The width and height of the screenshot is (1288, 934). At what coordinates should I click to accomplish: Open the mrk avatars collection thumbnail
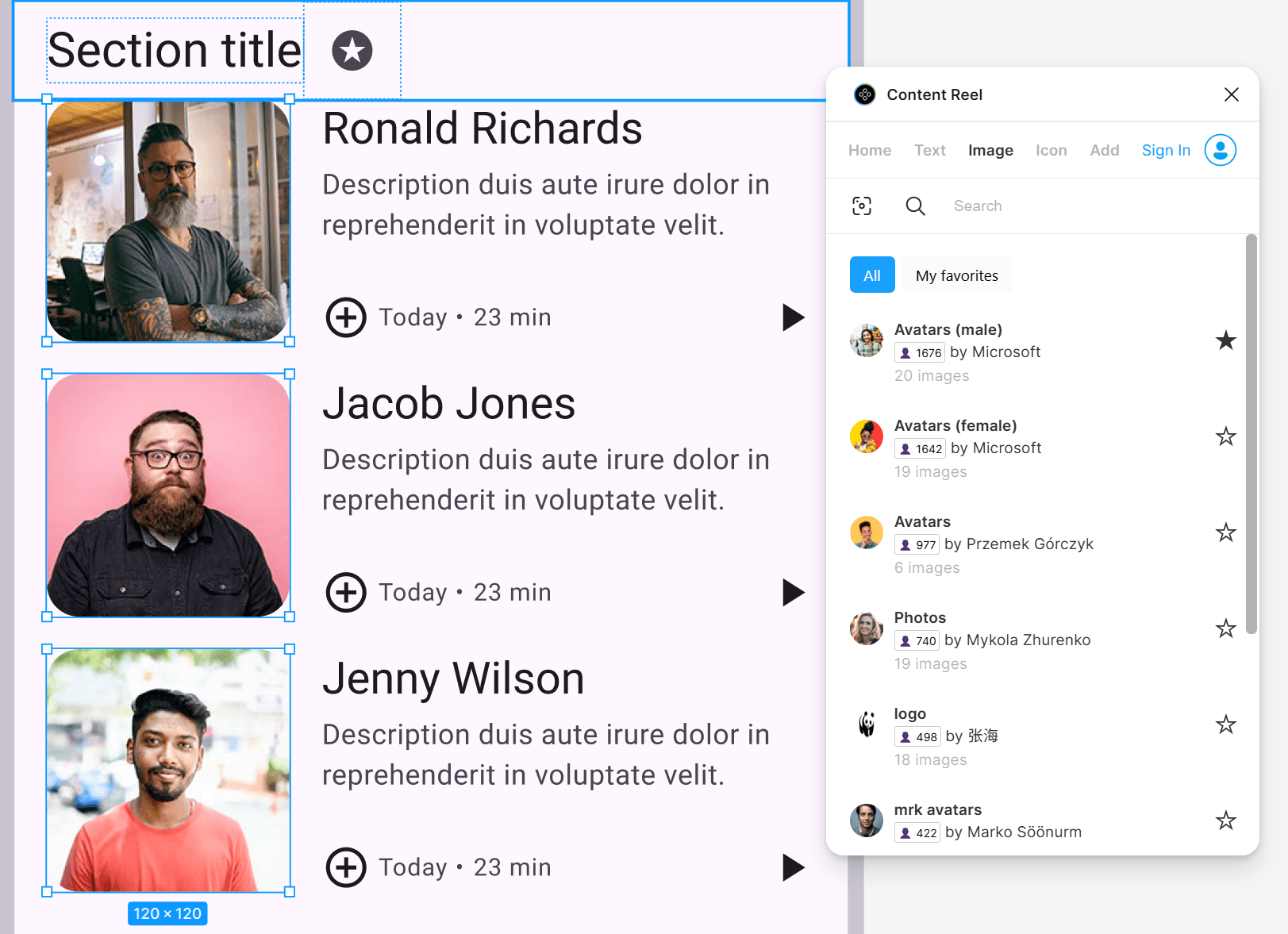867,821
